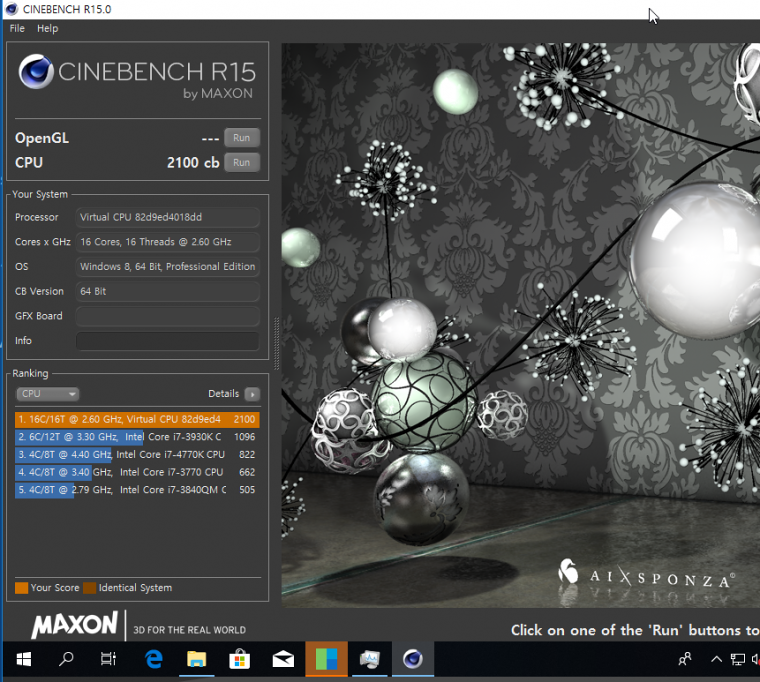Click the rendered scene preview image
The image size is (760, 682).
pyautogui.click(x=521, y=325)
